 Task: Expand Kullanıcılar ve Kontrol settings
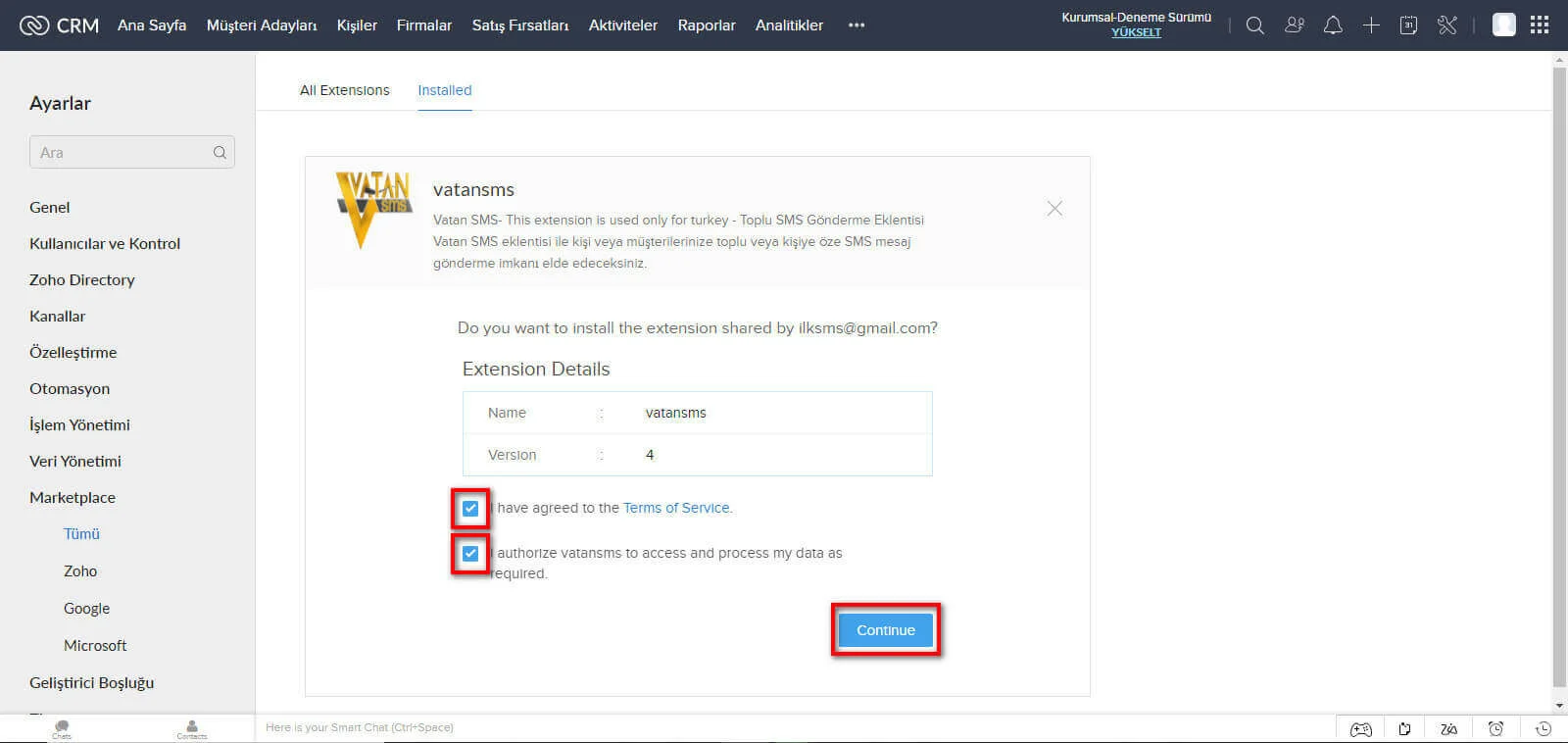coord(105,243)
